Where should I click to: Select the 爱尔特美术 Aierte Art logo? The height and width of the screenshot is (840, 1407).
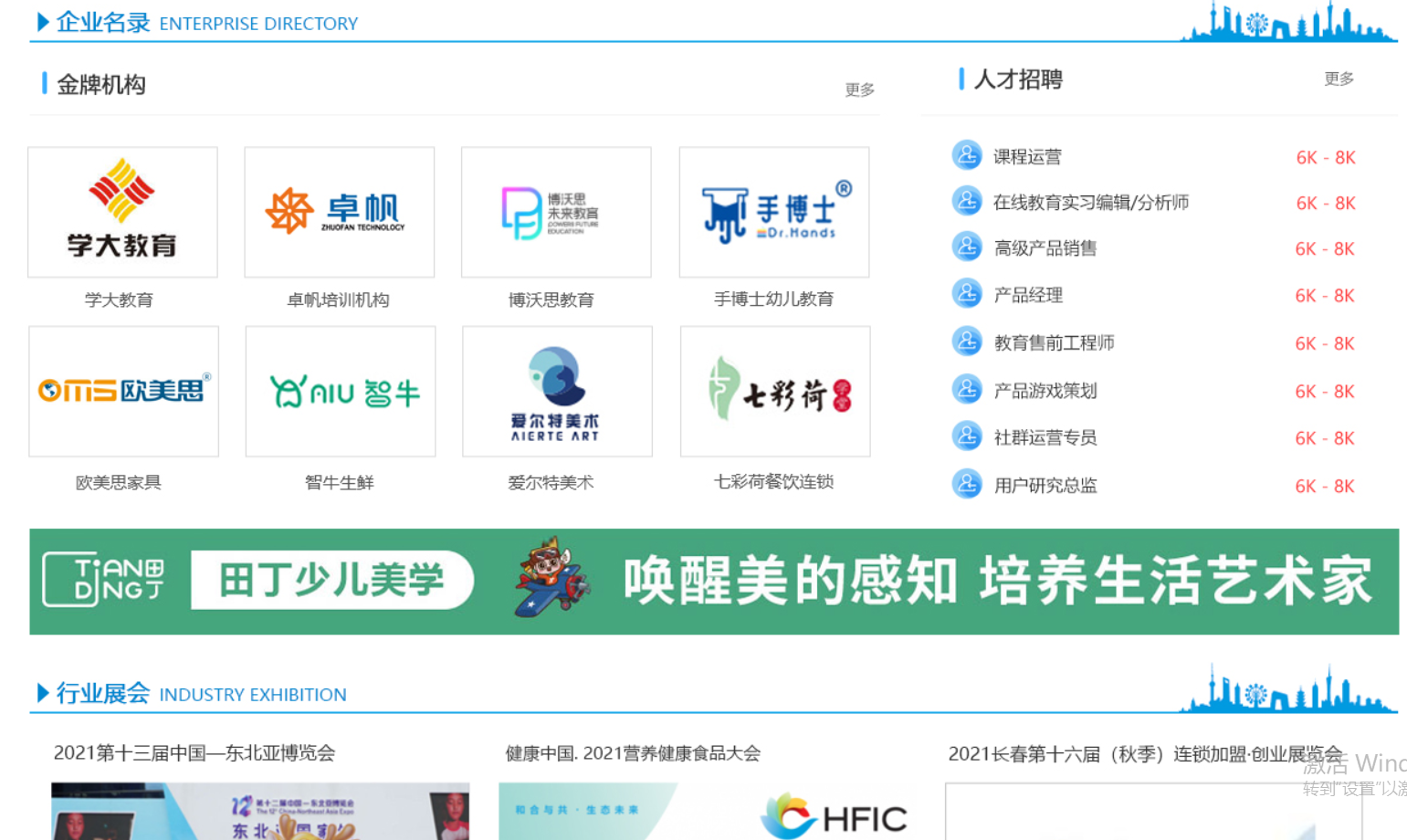[557, 391]
